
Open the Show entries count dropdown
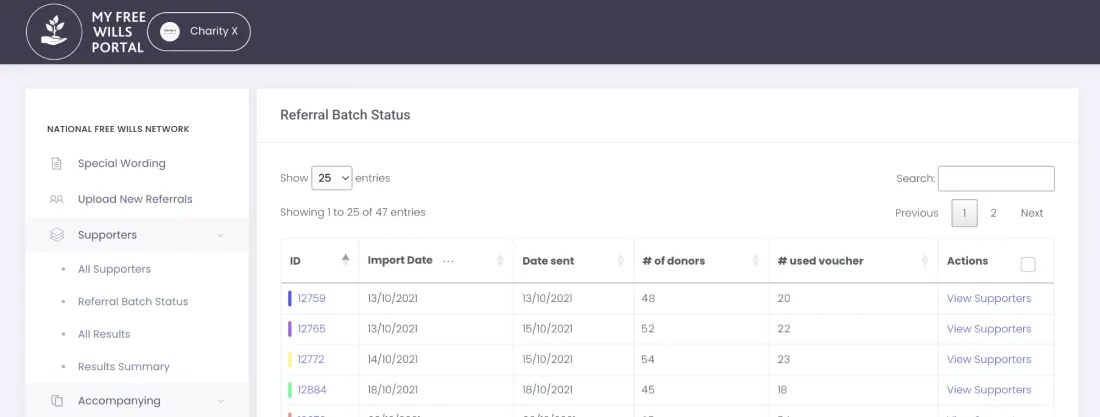click(332, 178)
